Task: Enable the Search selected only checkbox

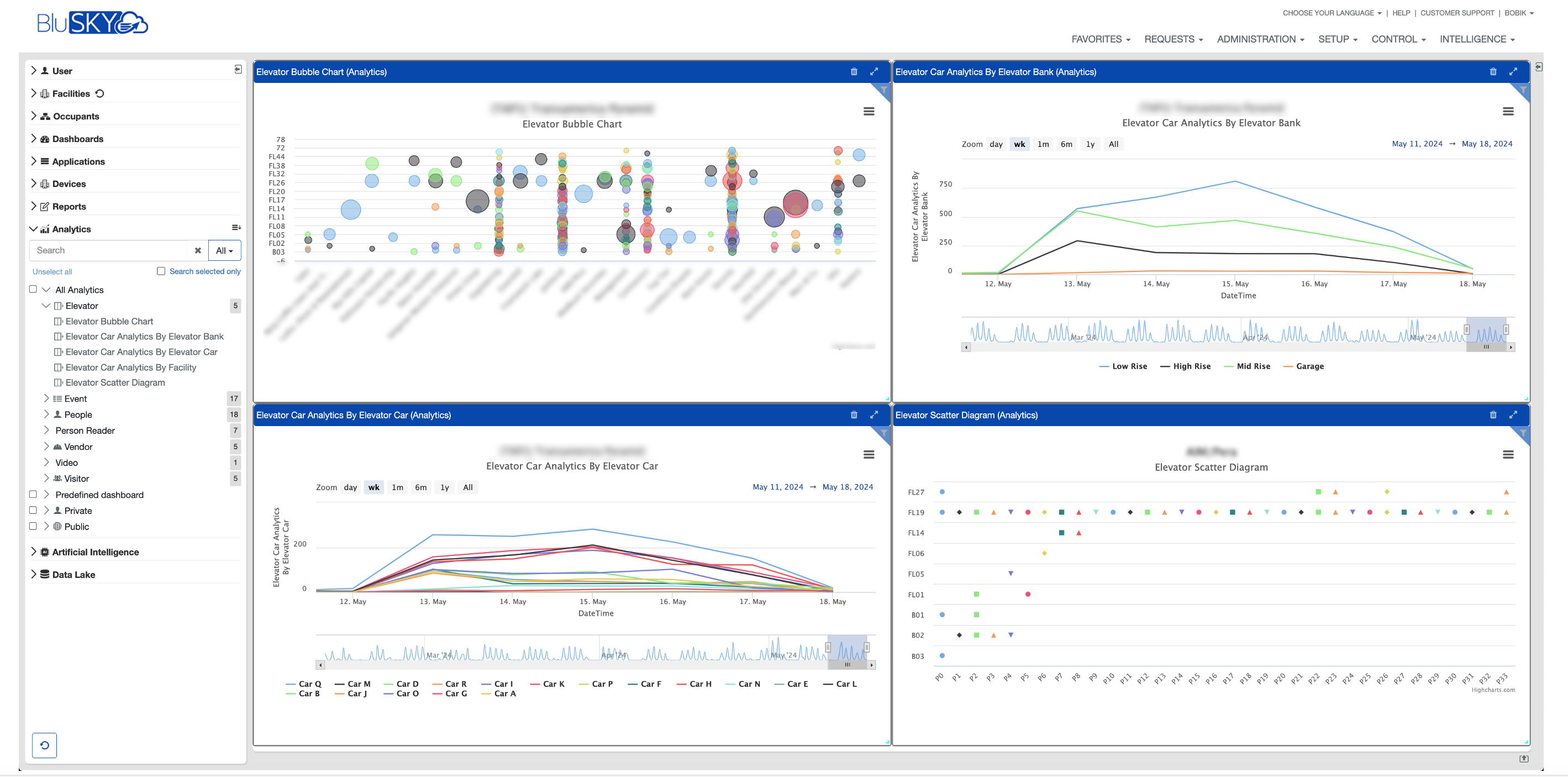Action: 161,271
